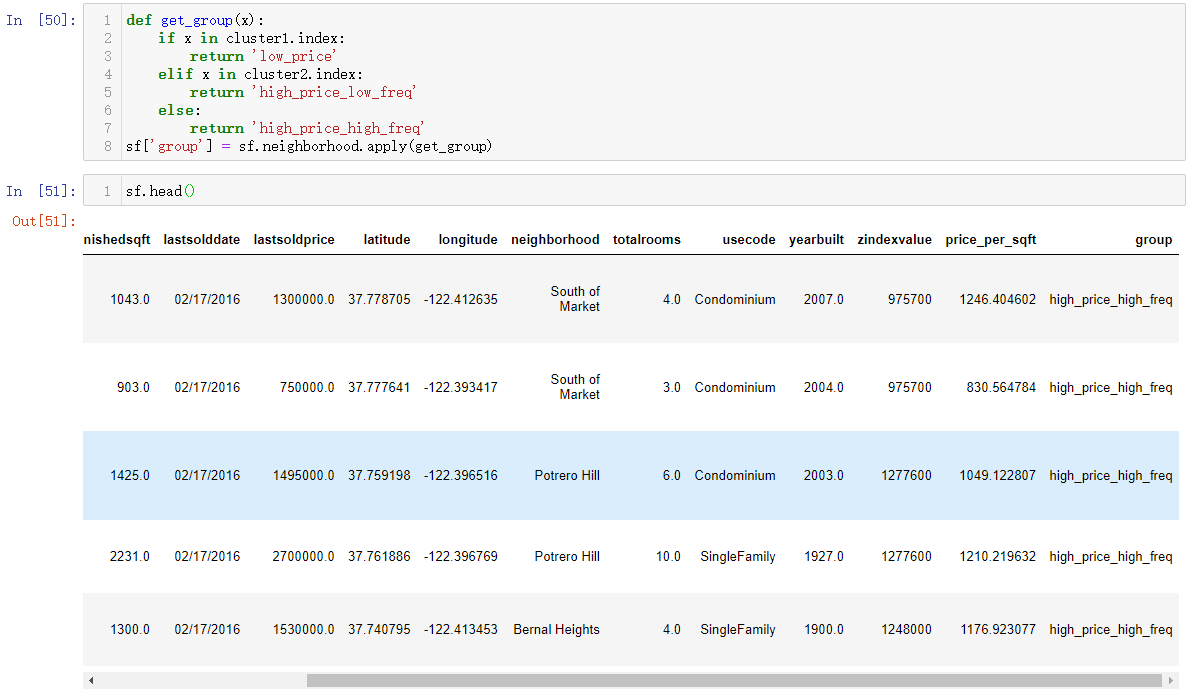Click the cell value 1300000.0
Screen dimensions: 1190x693
(303, 300)
